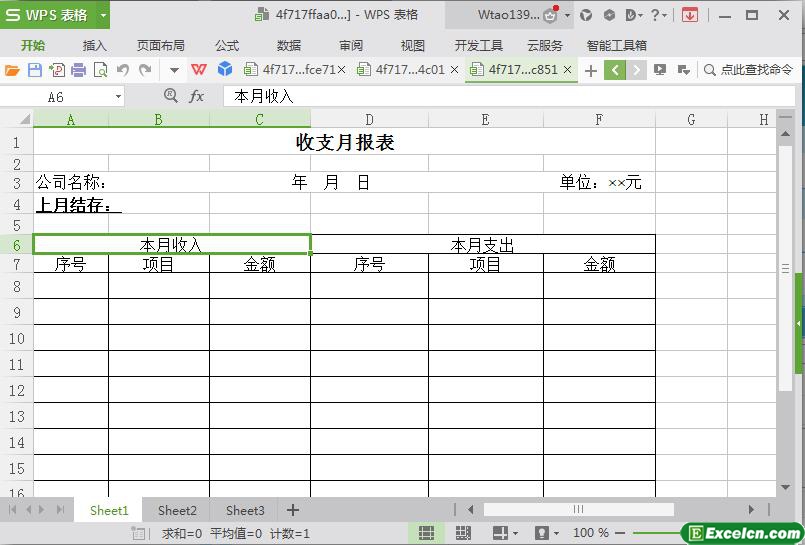Screen dimensions: 805x545
Task: Switch to normal view icon in status bar
Action: coord(426,533)
